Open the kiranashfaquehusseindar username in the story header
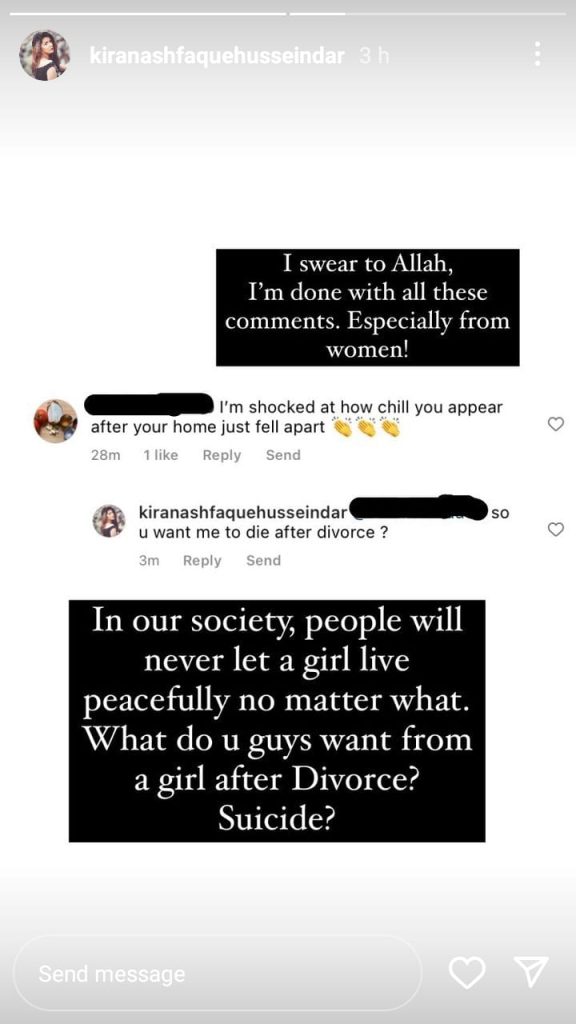576x1024 pixels. pos(217,56)
